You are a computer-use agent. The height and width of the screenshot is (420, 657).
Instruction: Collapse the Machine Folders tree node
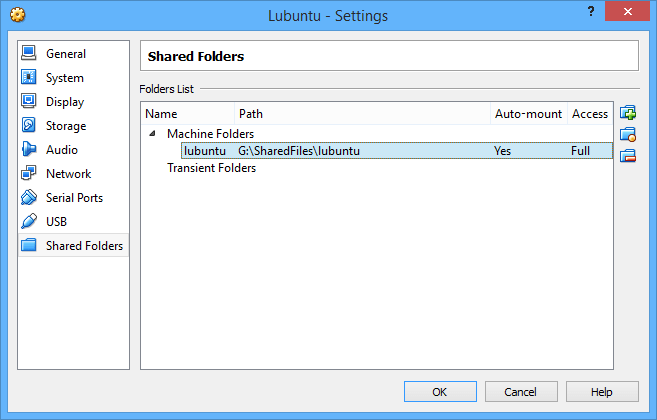click(153, 134)
